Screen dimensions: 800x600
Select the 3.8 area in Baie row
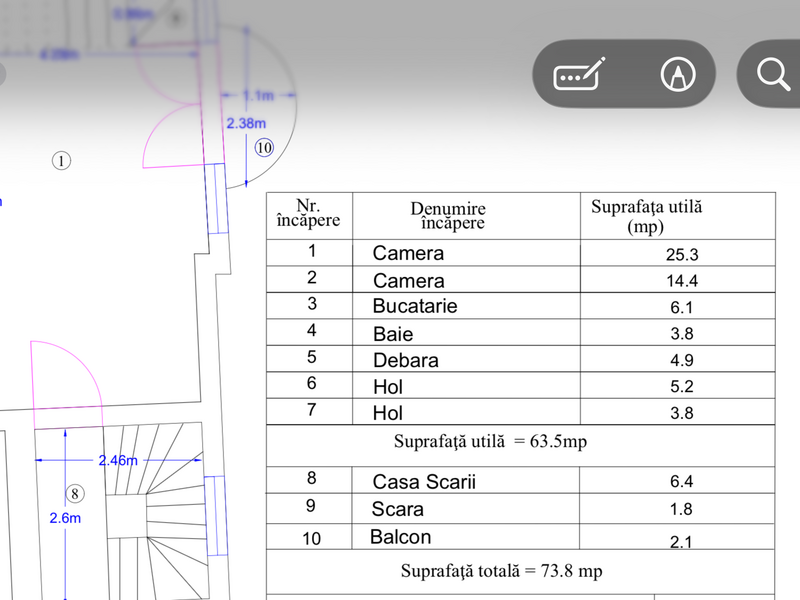682,334
